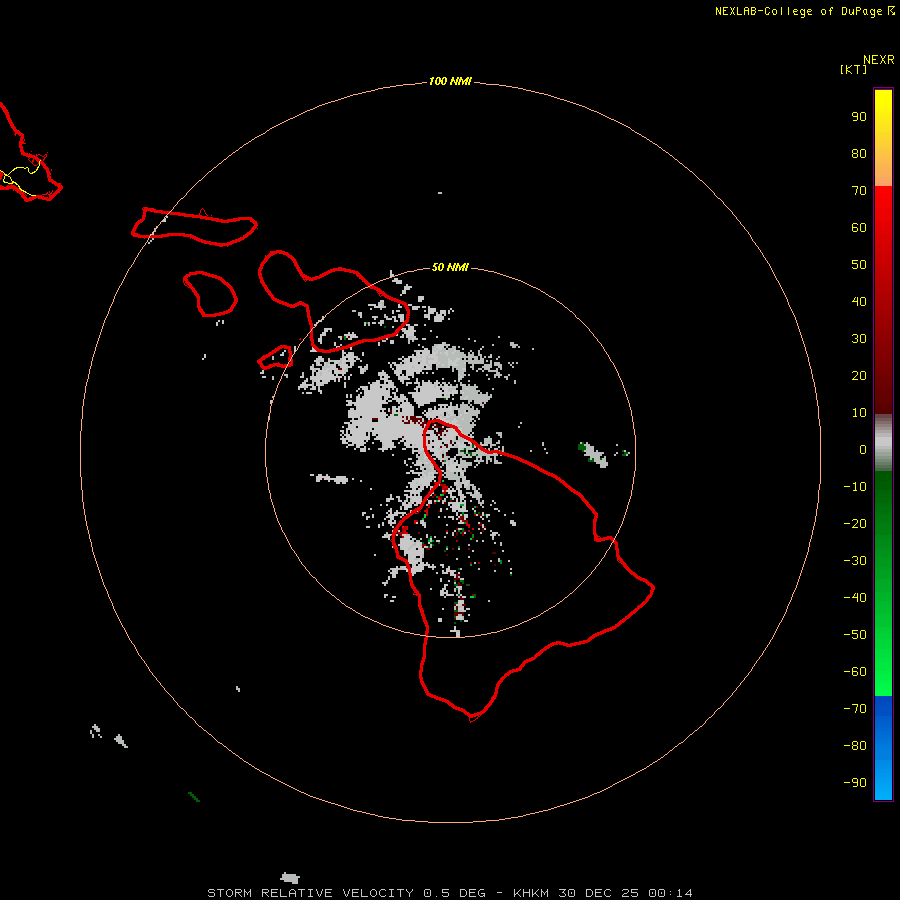Click the -90 knot colorbar label

click(855, 783)
